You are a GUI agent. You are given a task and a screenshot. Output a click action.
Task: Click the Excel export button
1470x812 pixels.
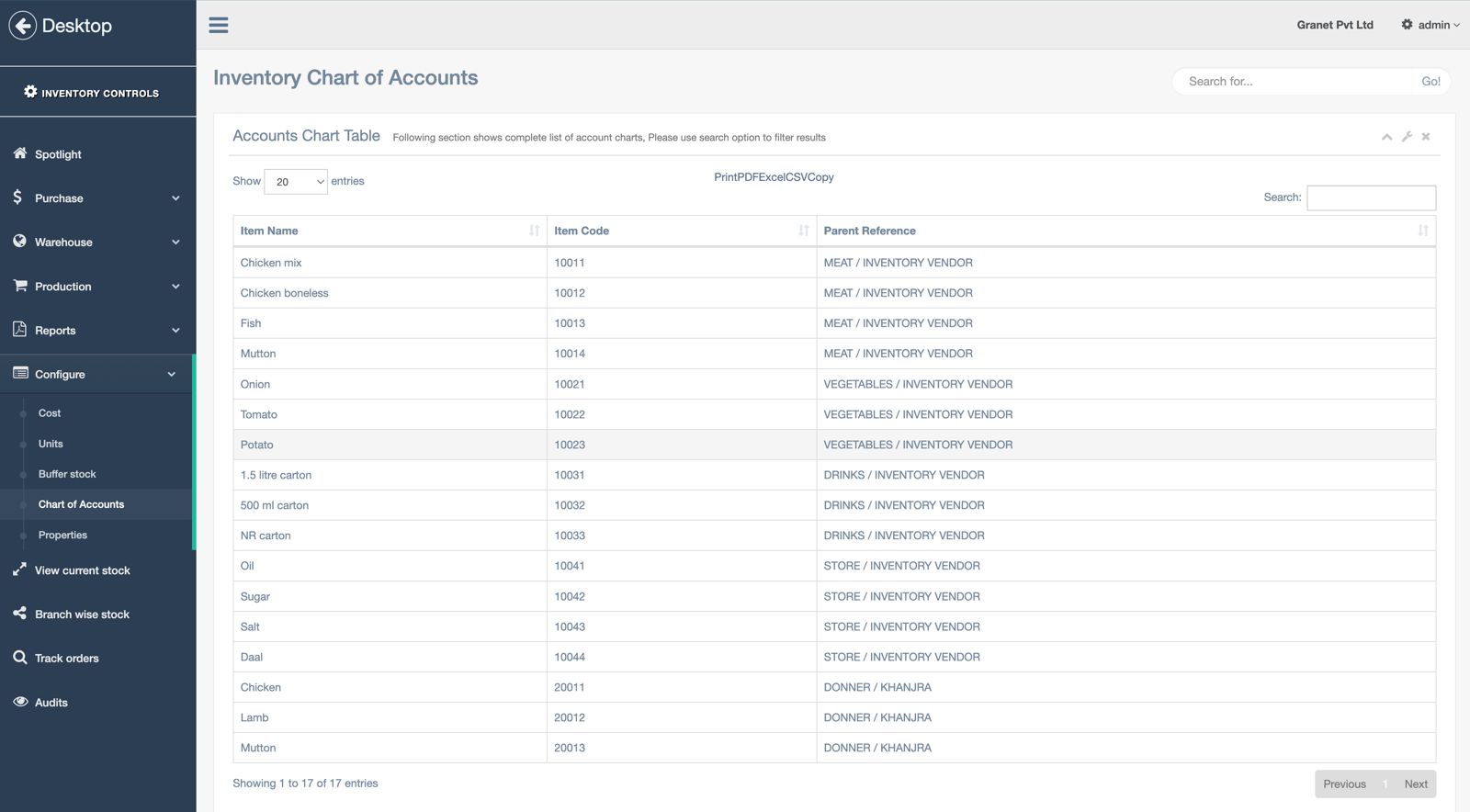[772, 177]
